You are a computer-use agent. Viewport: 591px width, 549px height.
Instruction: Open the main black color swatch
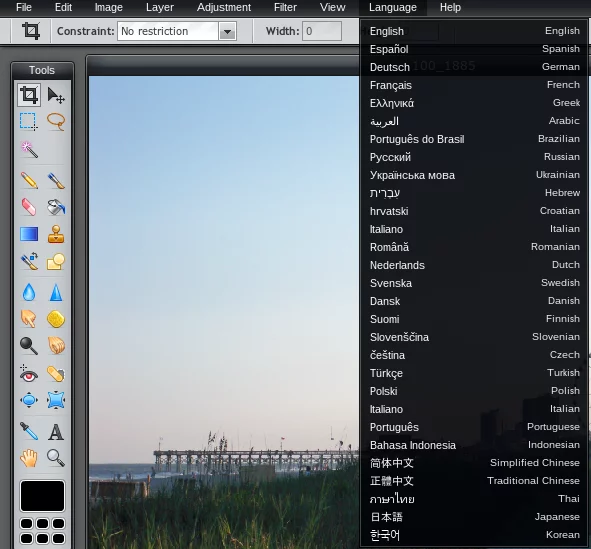pos(42,496)
